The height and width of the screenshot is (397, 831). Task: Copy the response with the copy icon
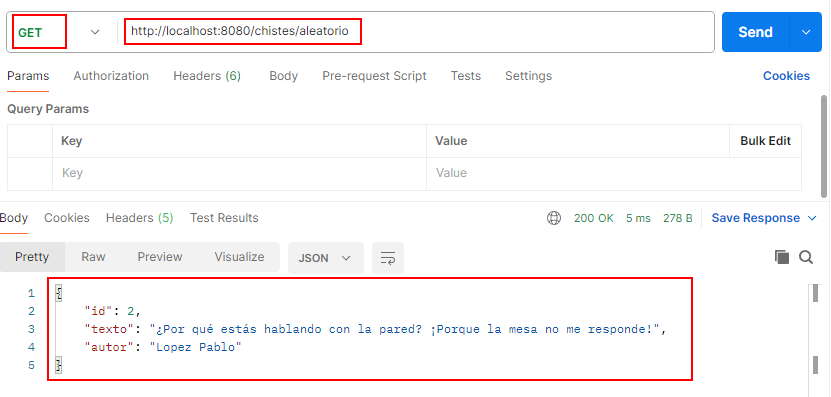pos(782,258)
